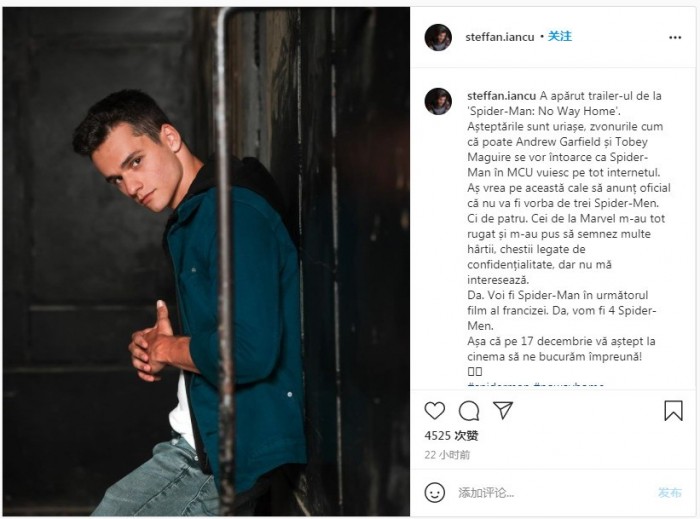Click the caption line mentioning Andrew Garfield
This screenshot has width=700, height=519.
coord(551,142)
